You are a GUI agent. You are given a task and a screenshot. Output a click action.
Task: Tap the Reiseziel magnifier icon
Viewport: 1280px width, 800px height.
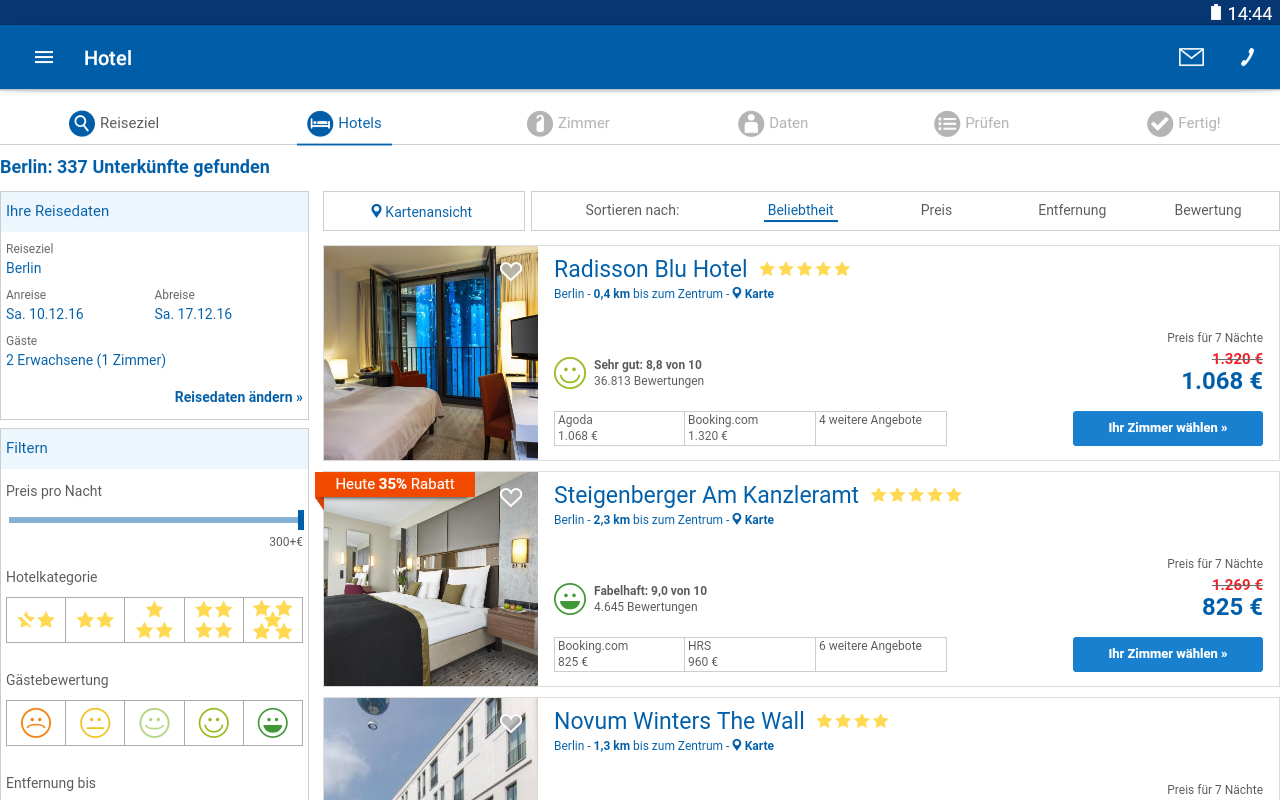coord(82,123)
